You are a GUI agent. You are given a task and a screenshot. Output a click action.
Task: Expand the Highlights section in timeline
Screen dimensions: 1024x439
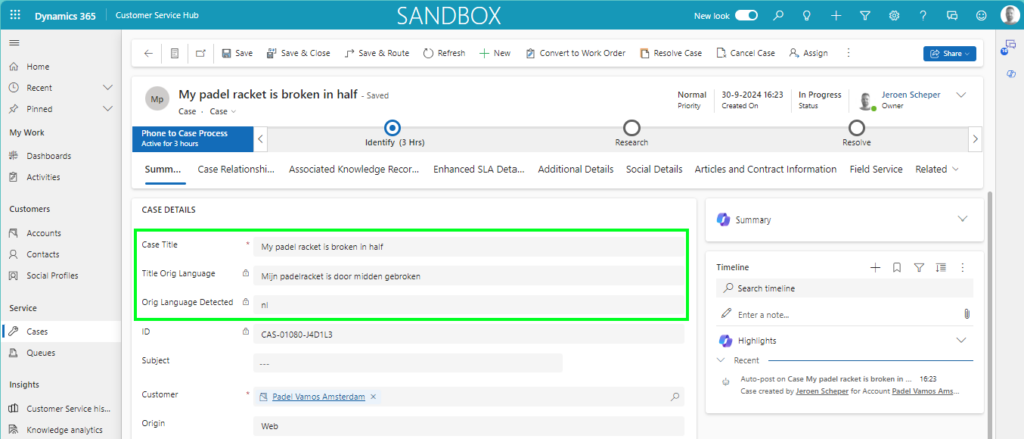[962, 340]
